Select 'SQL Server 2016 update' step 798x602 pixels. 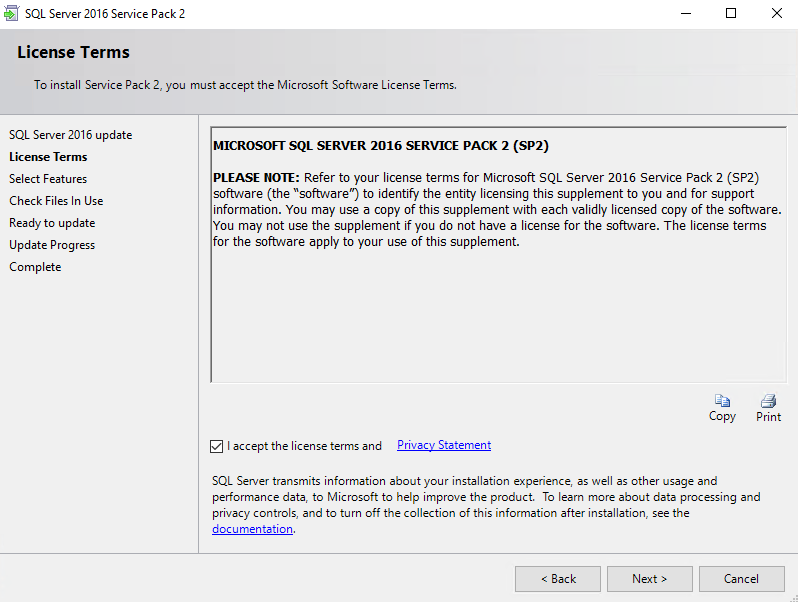pyautogui.click(x=71, y=135)
